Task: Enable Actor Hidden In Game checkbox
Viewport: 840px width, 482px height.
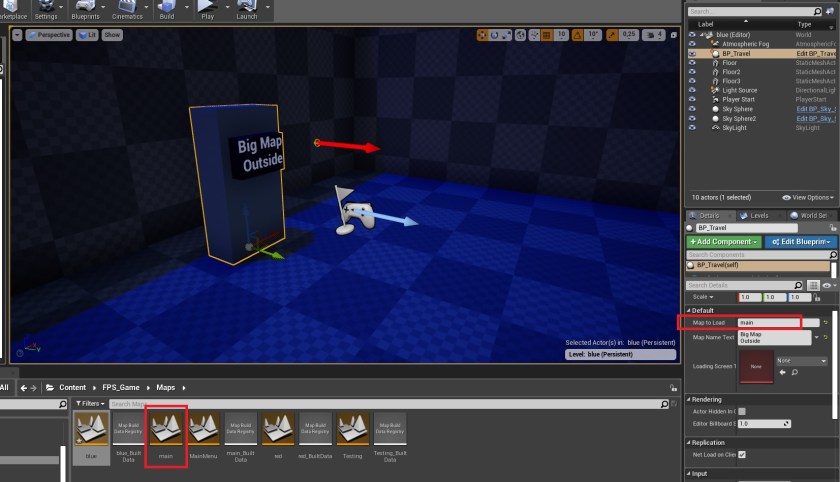Action: [x=741, y=411]
